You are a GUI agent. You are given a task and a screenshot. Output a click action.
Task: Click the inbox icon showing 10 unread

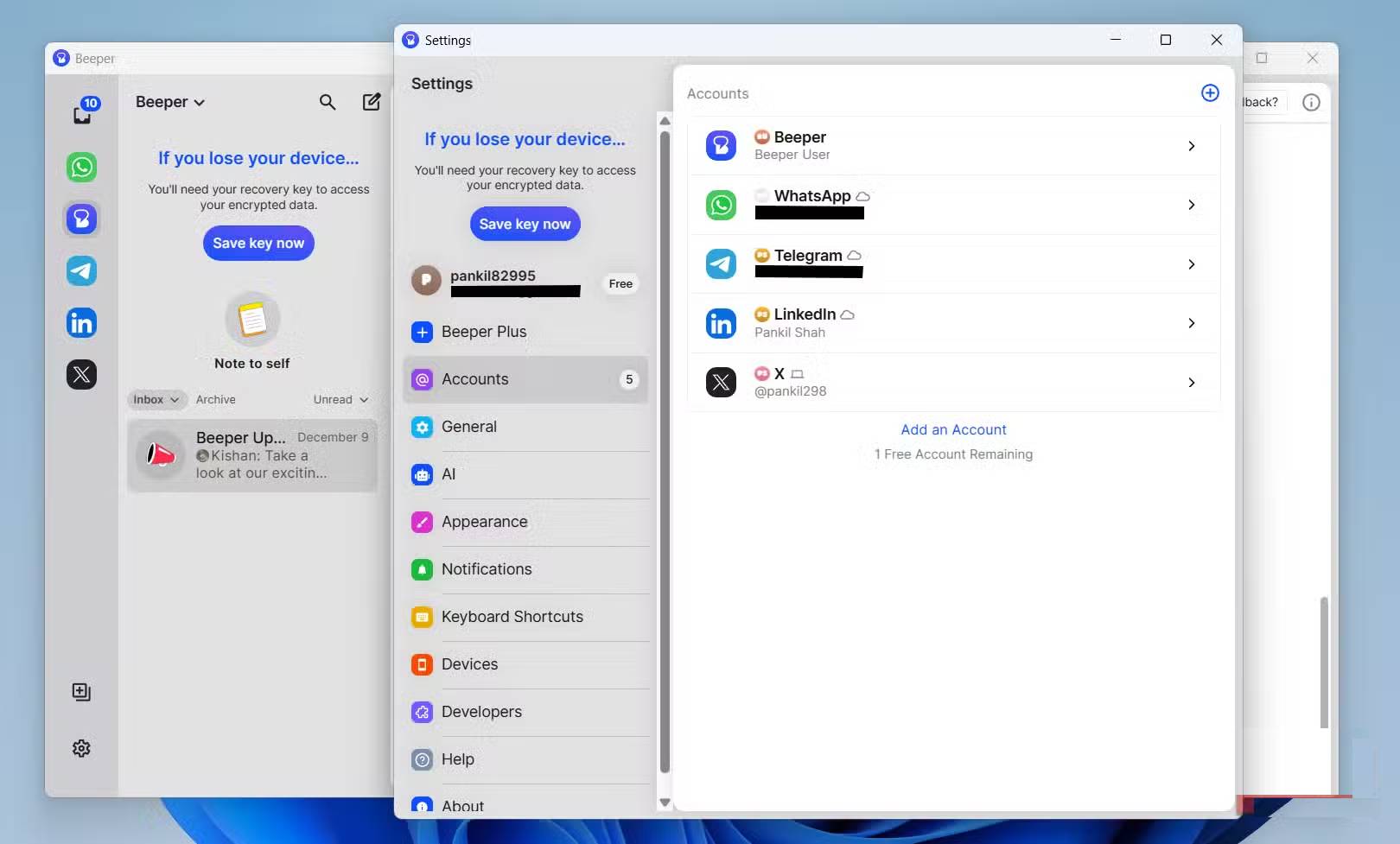[81, 112]
